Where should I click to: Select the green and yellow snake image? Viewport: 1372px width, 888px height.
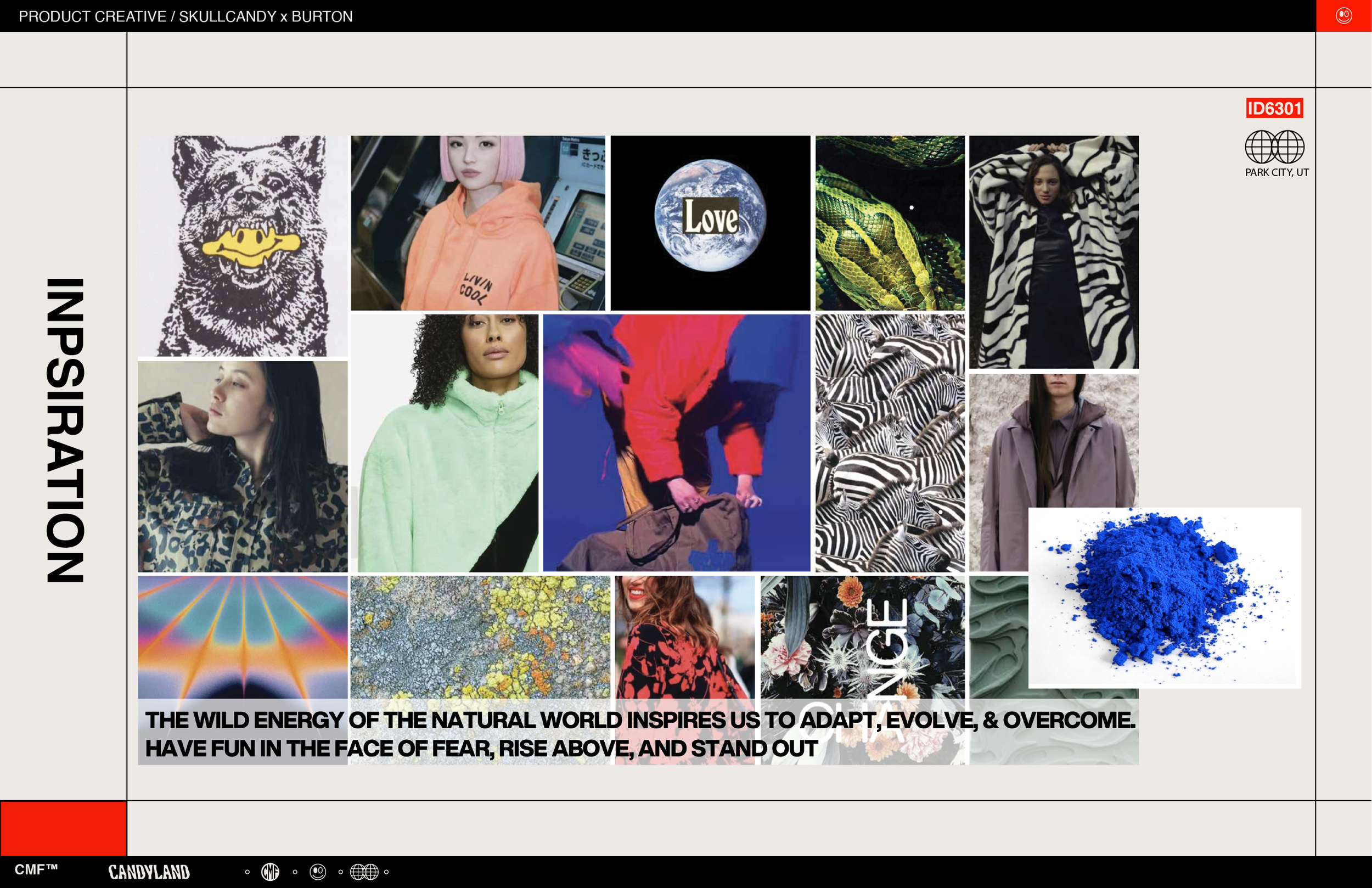pyautogui.click(x=889, y=223)
